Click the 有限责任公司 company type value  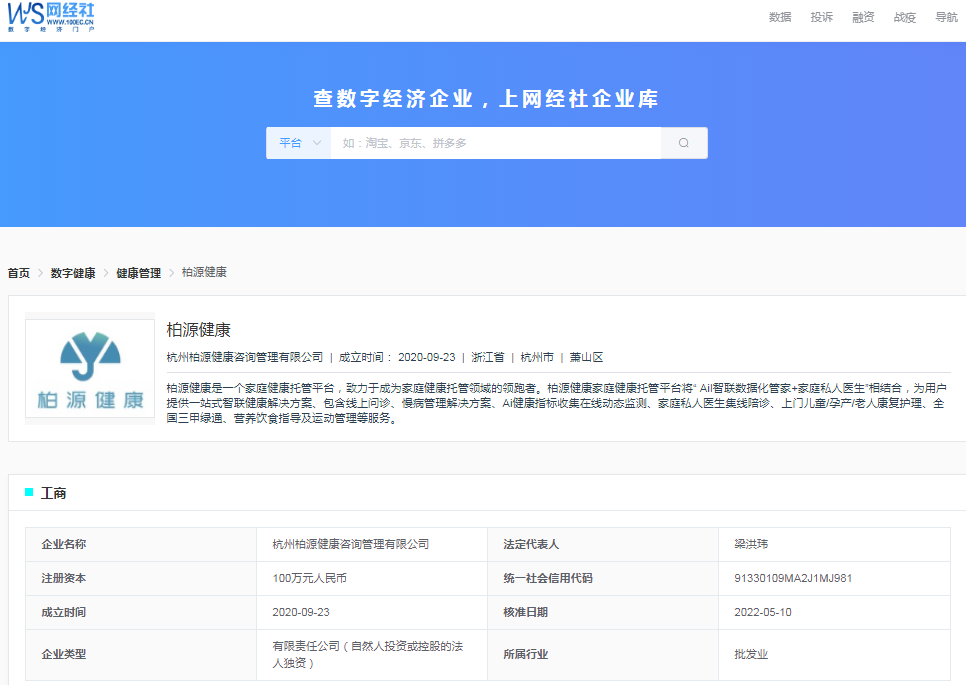click(368, 654)
